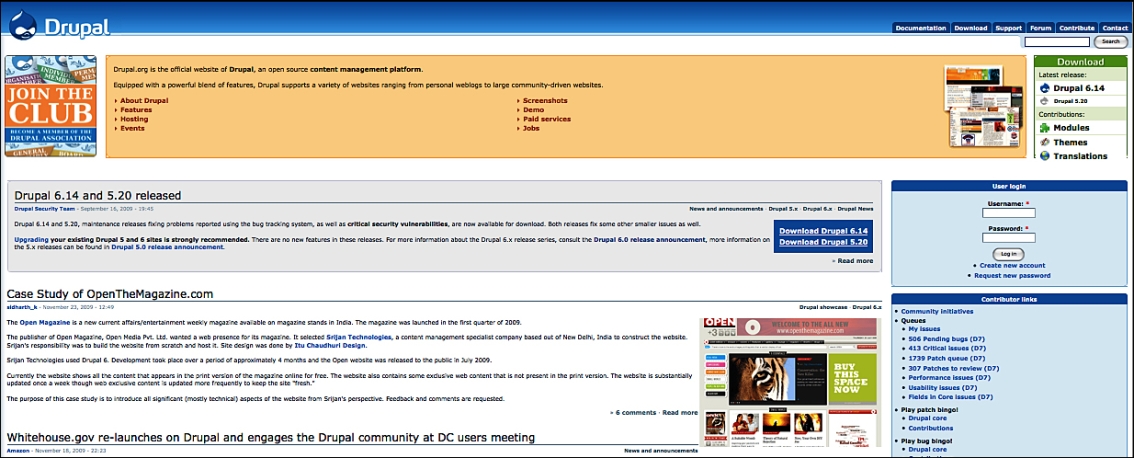
Task: Click the blue Download Drupal 6.14 button
Action: point(823,231)
